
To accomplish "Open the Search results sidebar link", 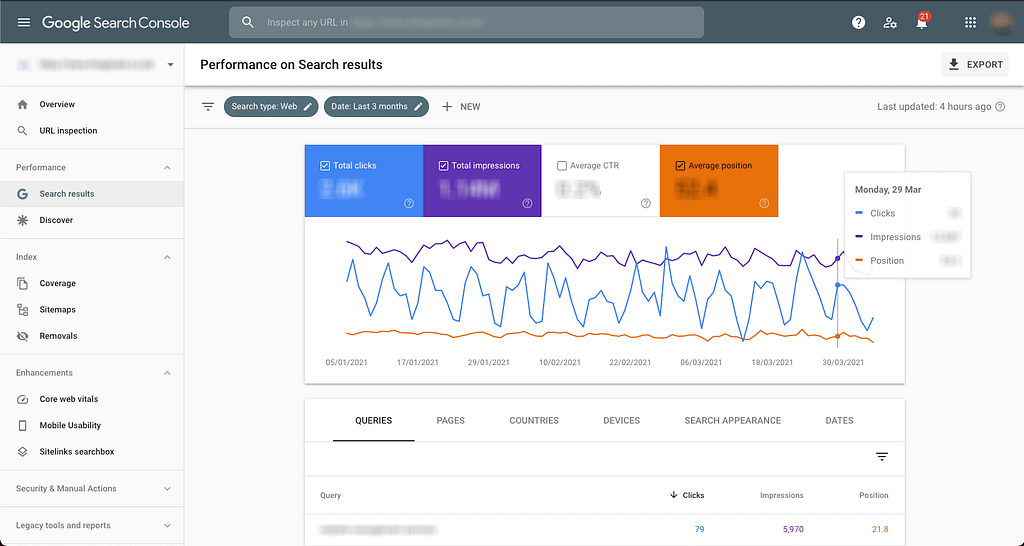I will pyautogui.click(x=91, y=194).
